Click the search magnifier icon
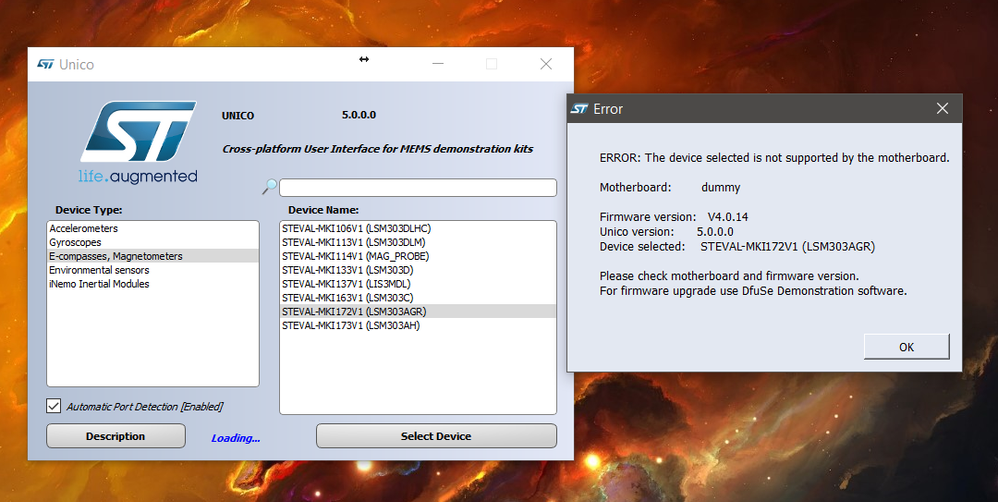Screen dimensions: 998x502 tap(269, 186)
